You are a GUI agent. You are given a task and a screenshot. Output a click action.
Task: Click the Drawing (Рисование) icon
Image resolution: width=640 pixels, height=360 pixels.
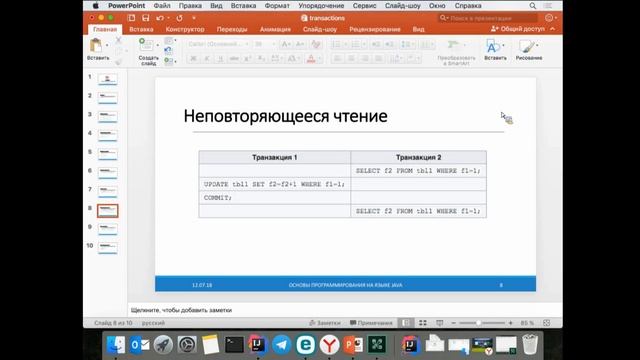527,46
